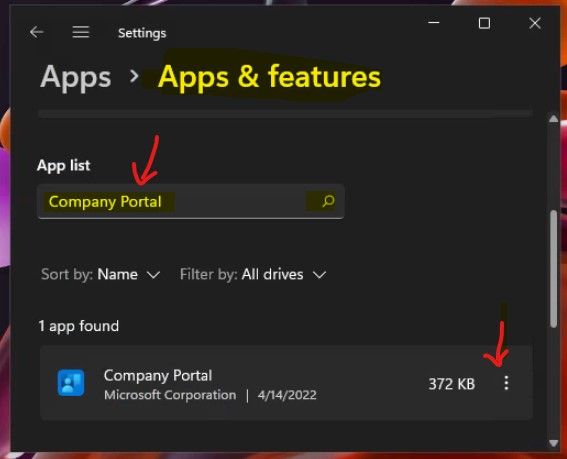Click the Apps & features heading
The image size is (567, 459).
269,77
